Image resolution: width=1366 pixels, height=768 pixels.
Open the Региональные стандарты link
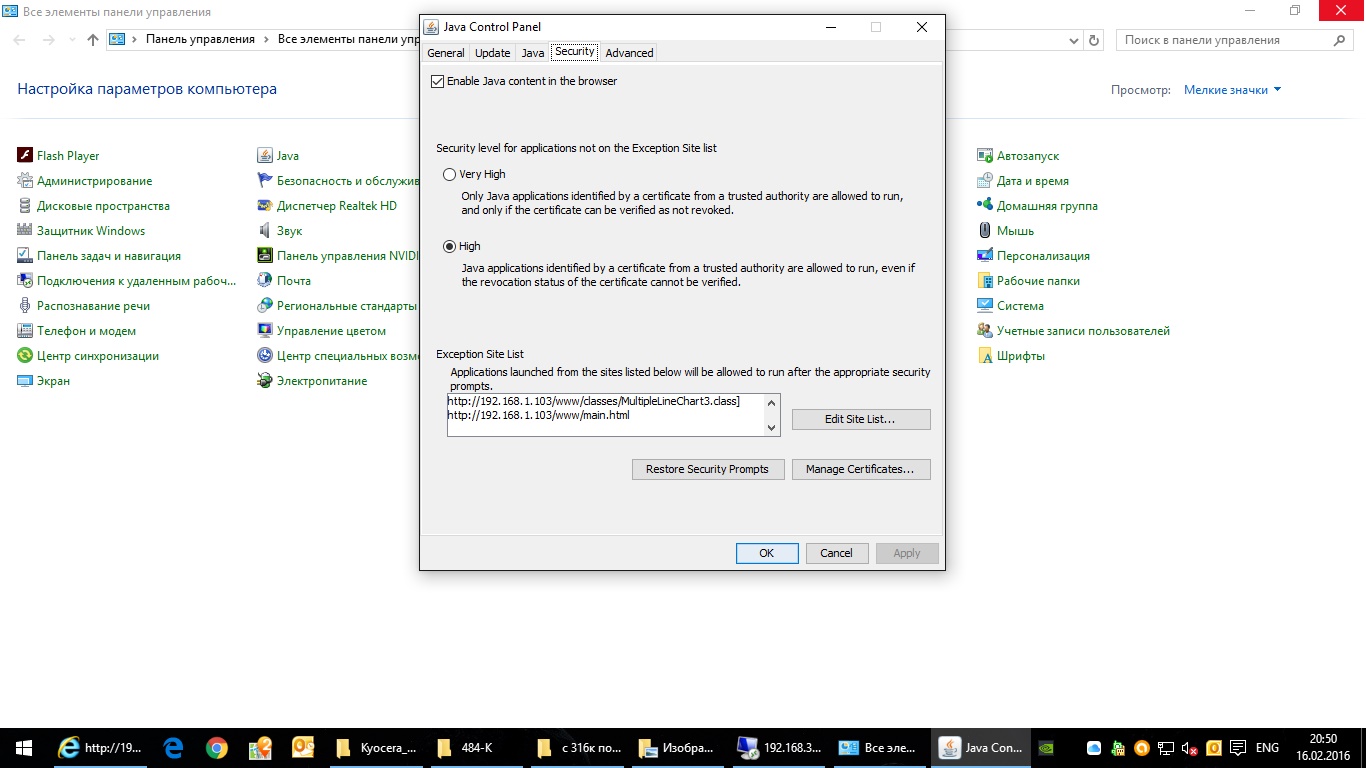(x=347, y=305)
